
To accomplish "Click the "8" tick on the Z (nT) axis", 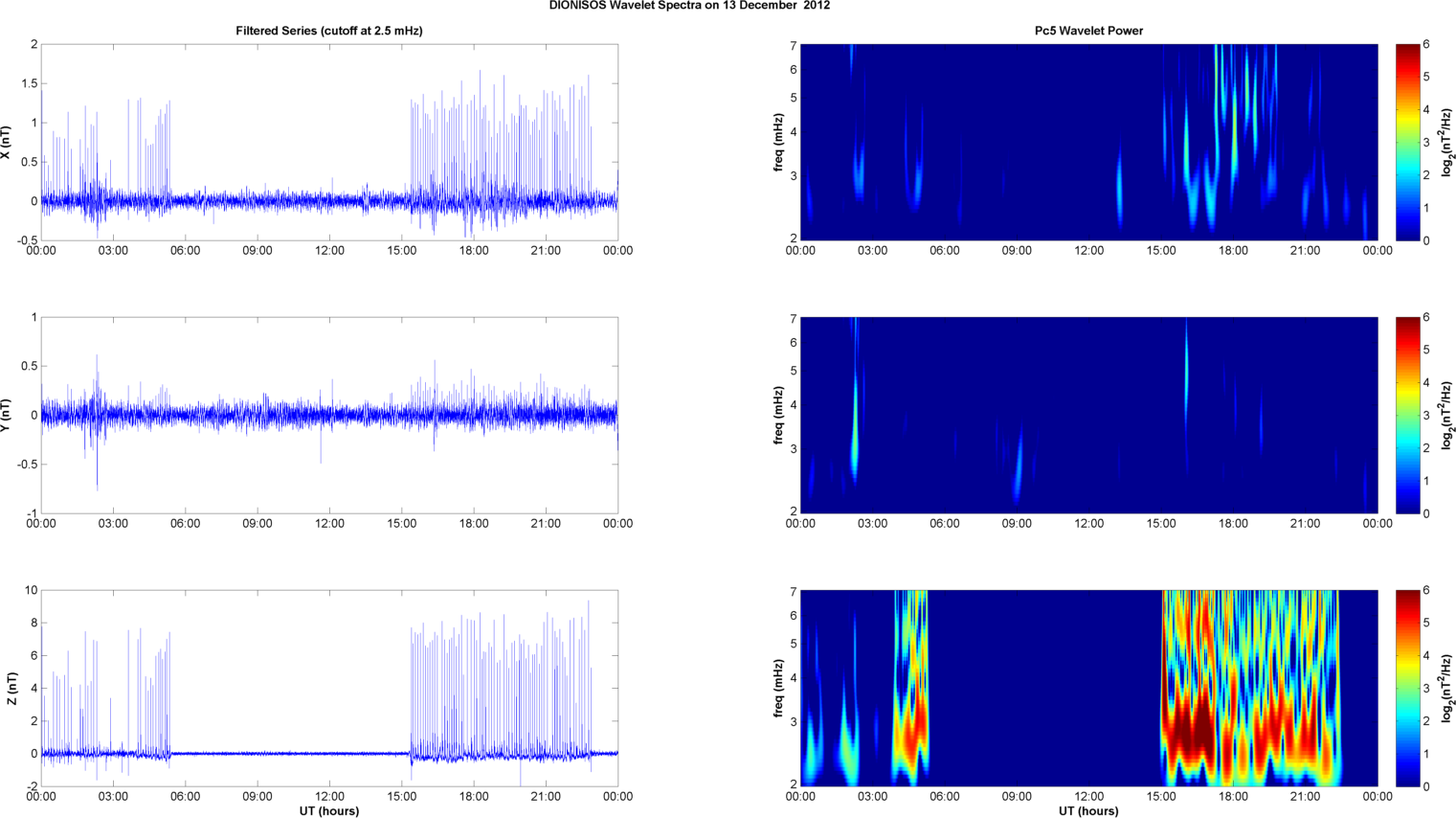I will (34, 623).
